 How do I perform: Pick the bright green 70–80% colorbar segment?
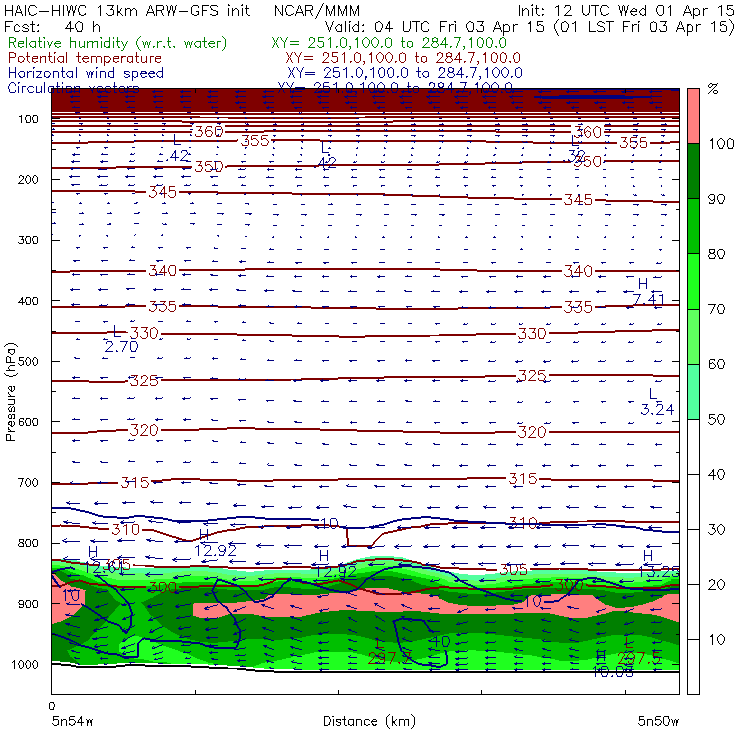click(x=693, y=281)
